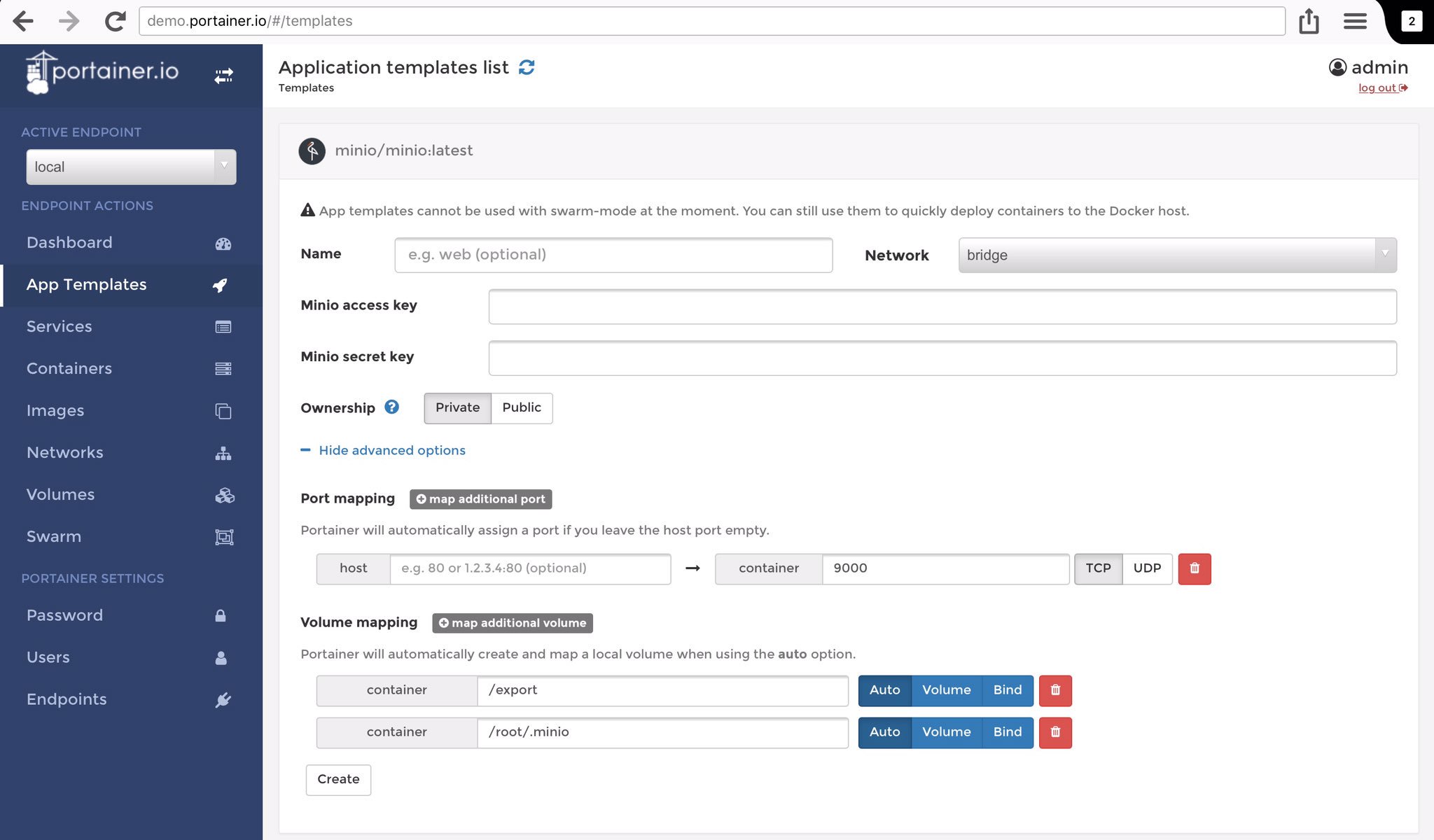The width and height of the screenshot is (1434, 840).
Task: Click the Minio access key field
Action: coord(942,307)
